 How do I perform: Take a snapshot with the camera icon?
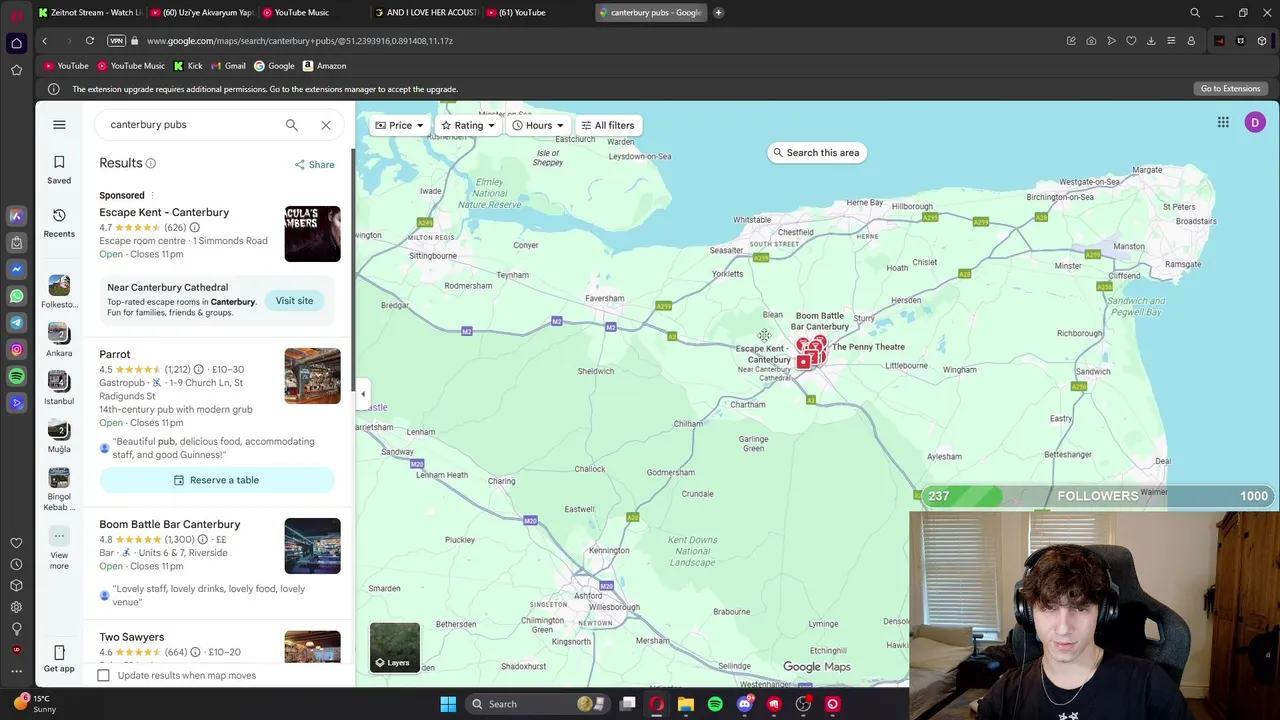[1091, 41]
